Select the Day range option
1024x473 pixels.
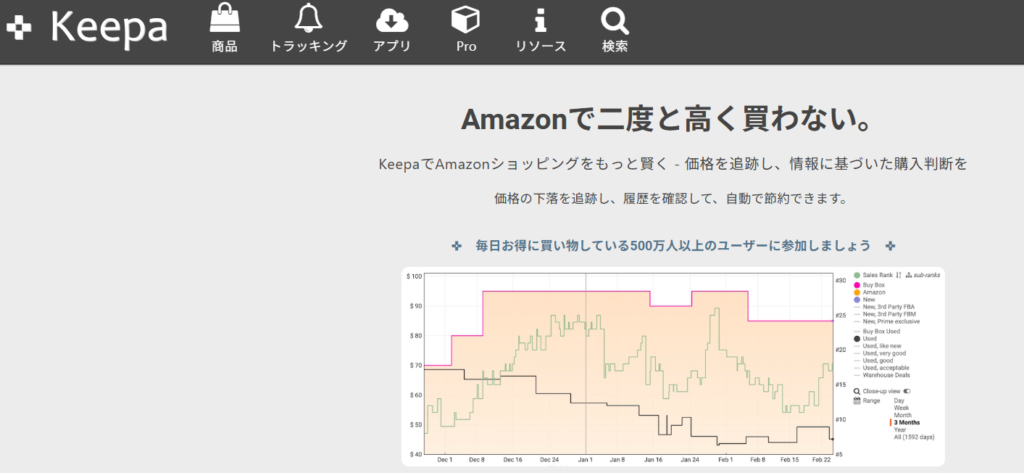tap(899, 400)
